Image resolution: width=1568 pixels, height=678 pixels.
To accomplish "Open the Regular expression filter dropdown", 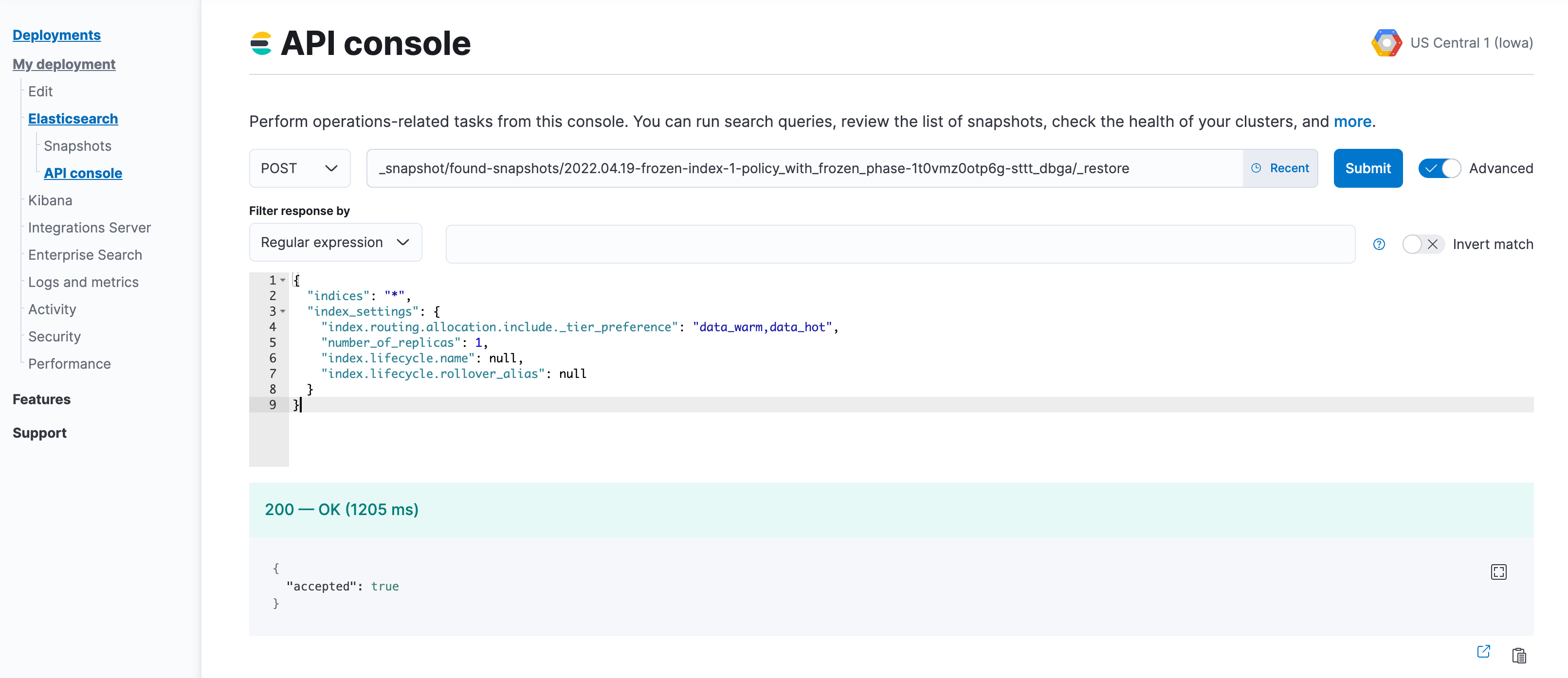I will [335, 242].
